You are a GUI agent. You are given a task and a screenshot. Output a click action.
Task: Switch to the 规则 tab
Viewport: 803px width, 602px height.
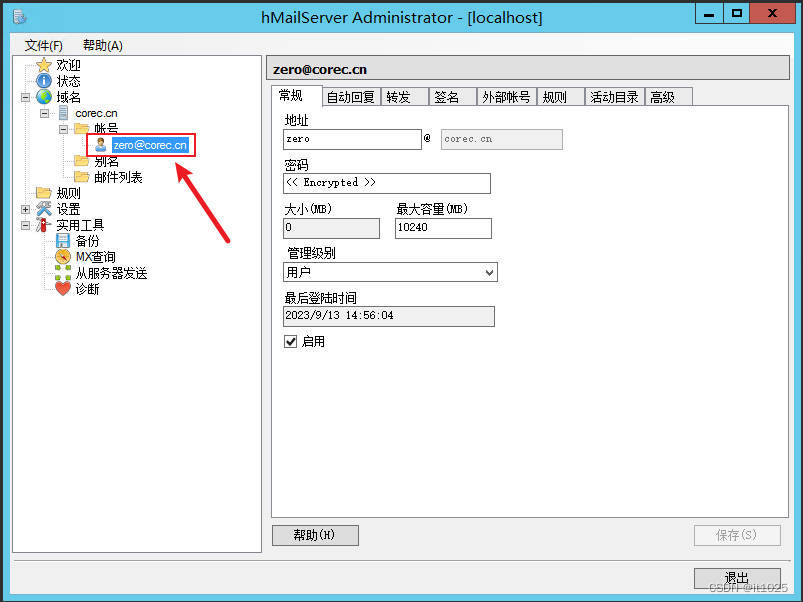561,97
